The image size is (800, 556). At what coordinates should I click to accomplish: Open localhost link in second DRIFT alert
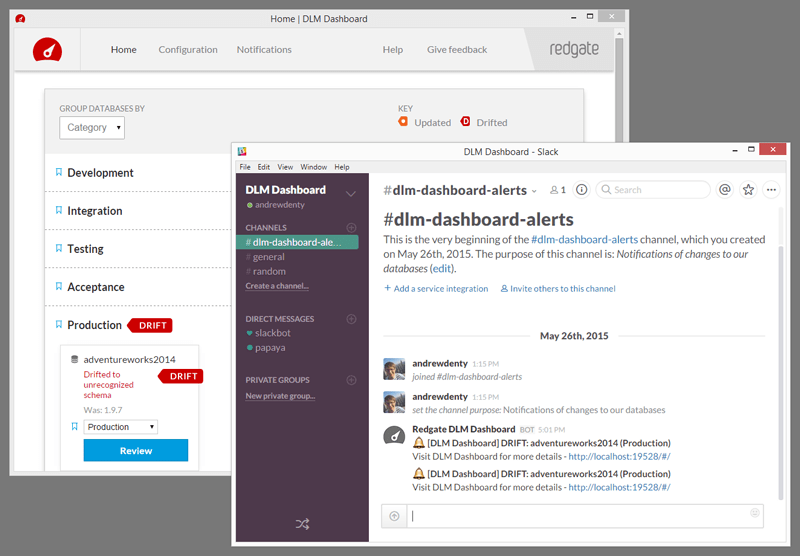tap(619, 487)
